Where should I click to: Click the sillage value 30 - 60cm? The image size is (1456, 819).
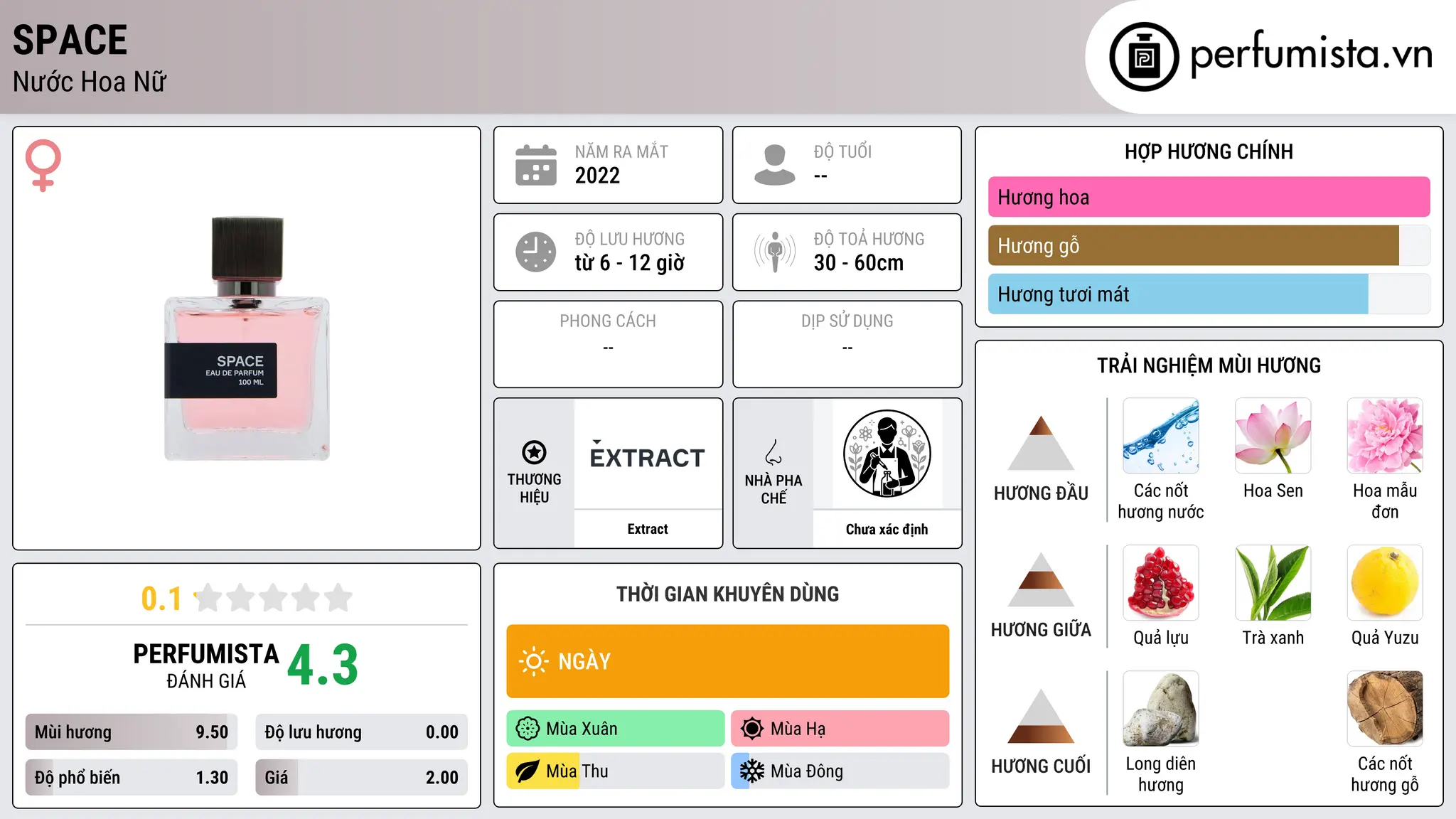(x=858, y=263)
